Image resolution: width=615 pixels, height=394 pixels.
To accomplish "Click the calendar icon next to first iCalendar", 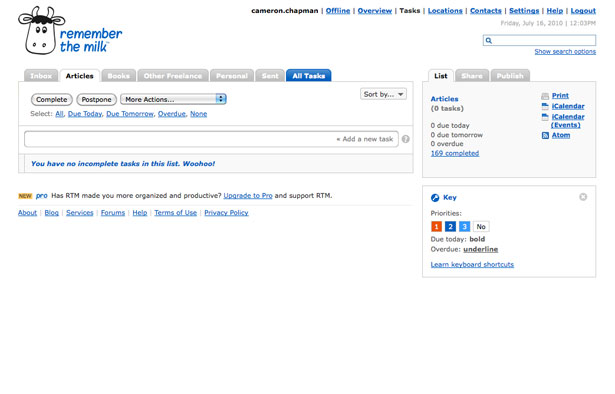I will [545, 106].
